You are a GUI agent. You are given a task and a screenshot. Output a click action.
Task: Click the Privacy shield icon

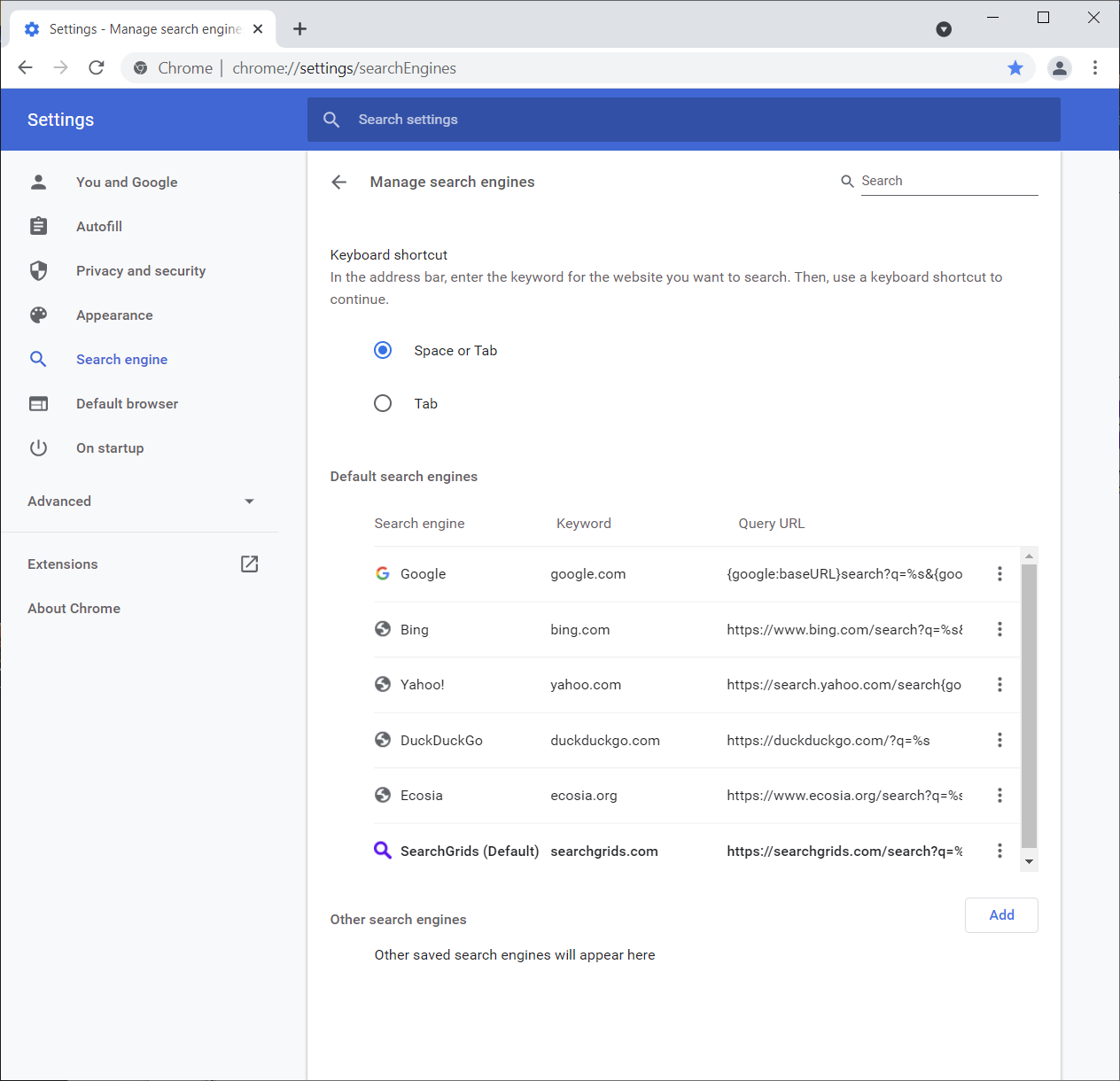point(38,270)
